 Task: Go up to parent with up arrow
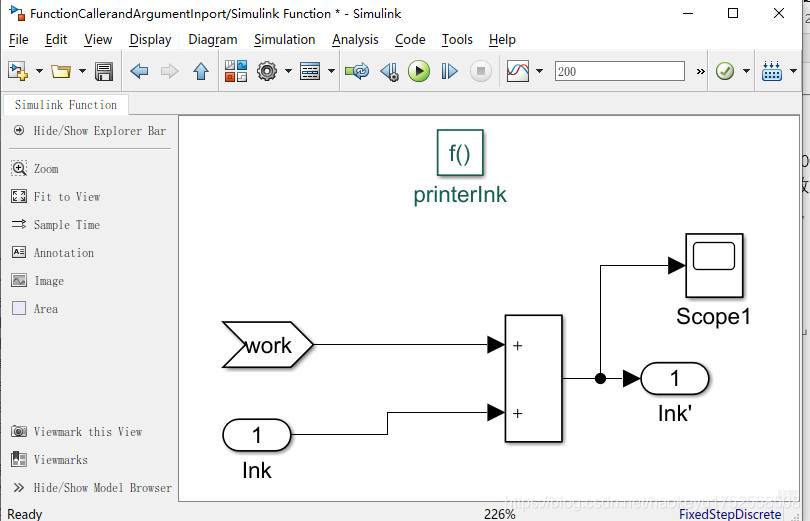click(x=201, y=71)
